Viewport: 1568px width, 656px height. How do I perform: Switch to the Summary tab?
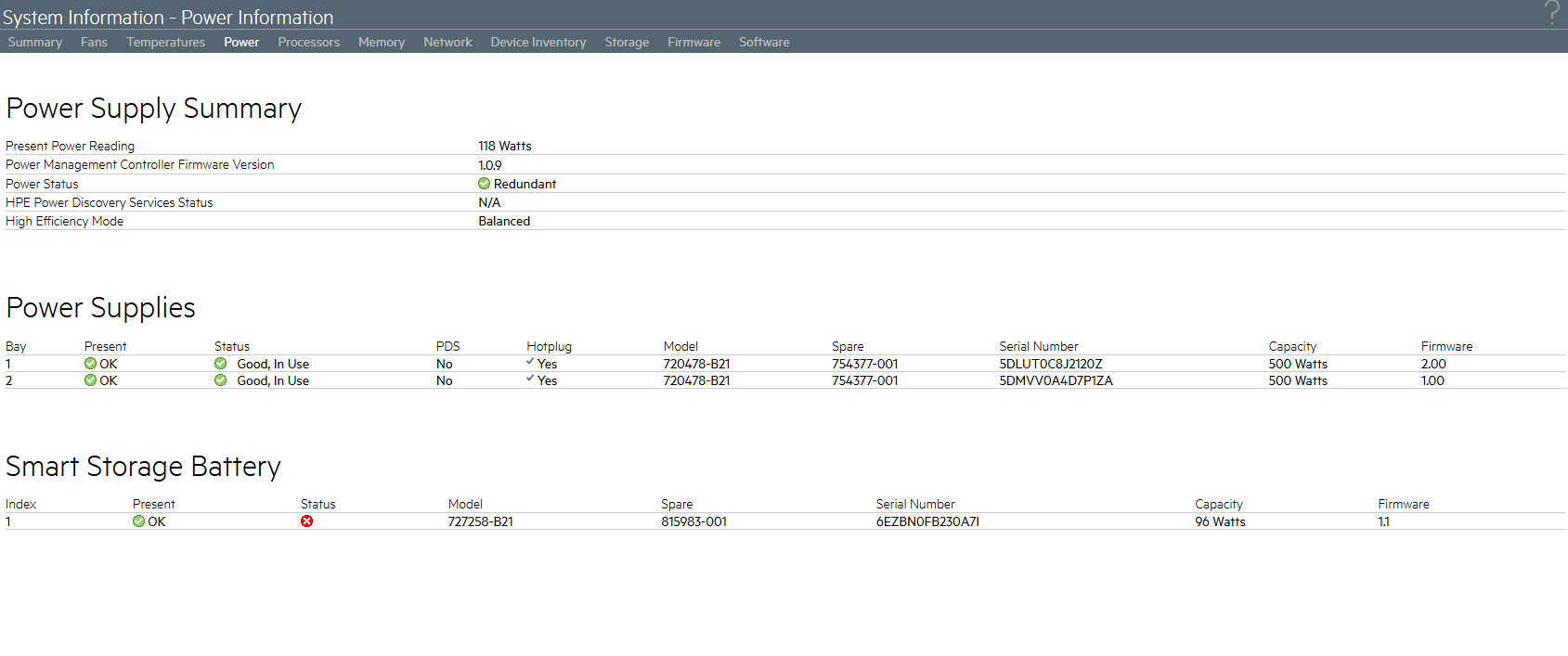[35, 42]
